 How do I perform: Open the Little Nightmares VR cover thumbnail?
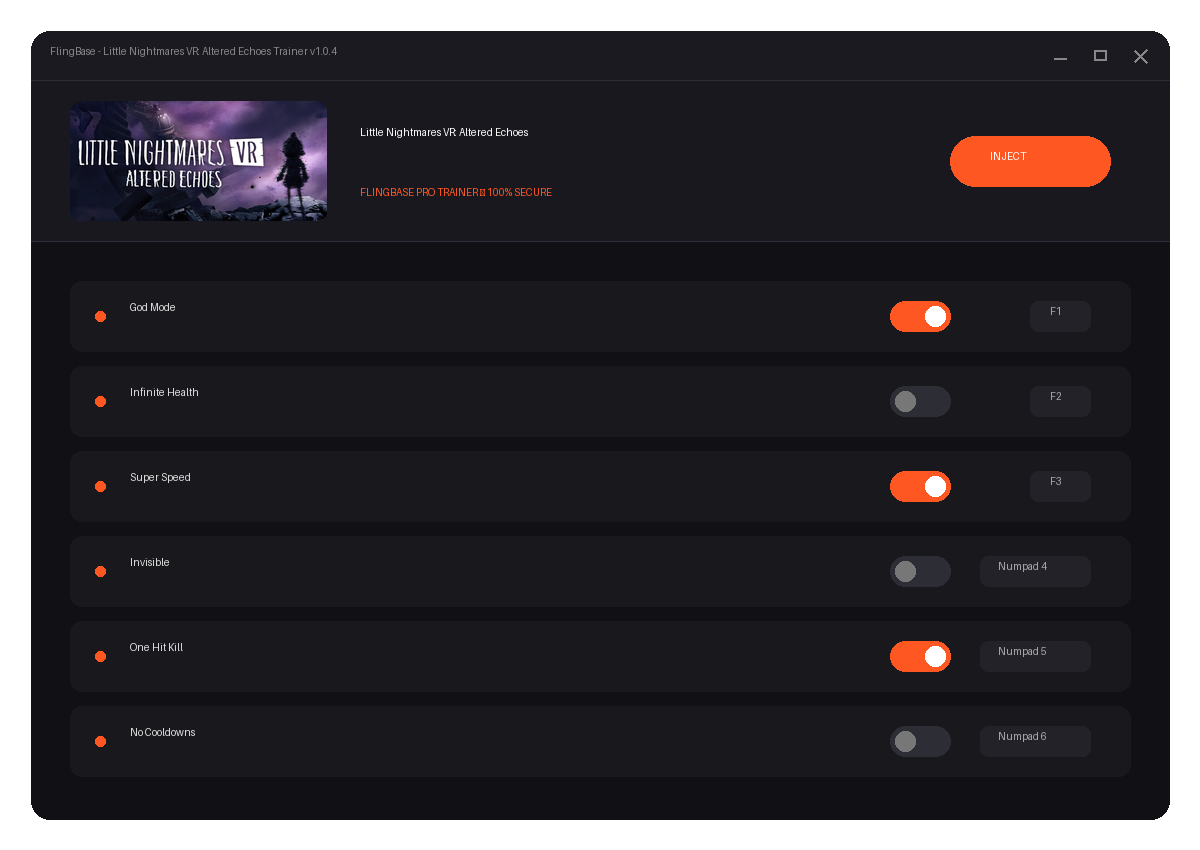coord(198,161)
